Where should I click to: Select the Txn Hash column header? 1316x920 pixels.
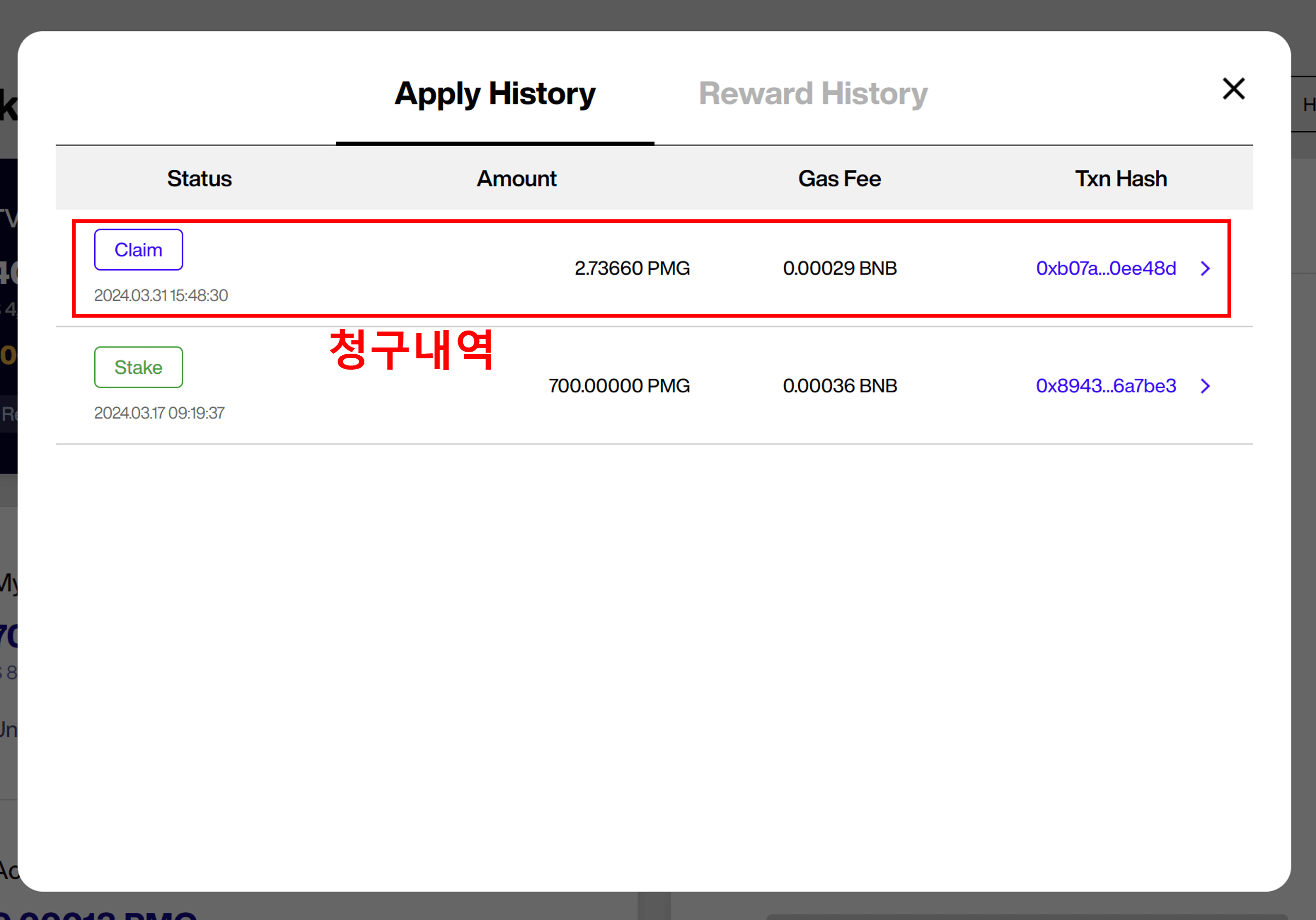(x=1120, y=178)
